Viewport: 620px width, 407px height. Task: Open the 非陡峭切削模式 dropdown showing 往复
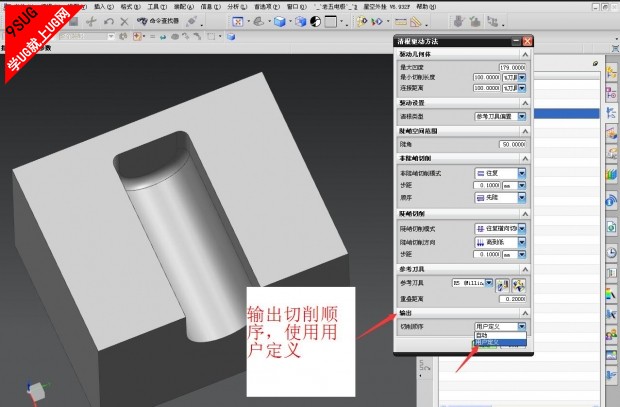click(x=500, y=173)
